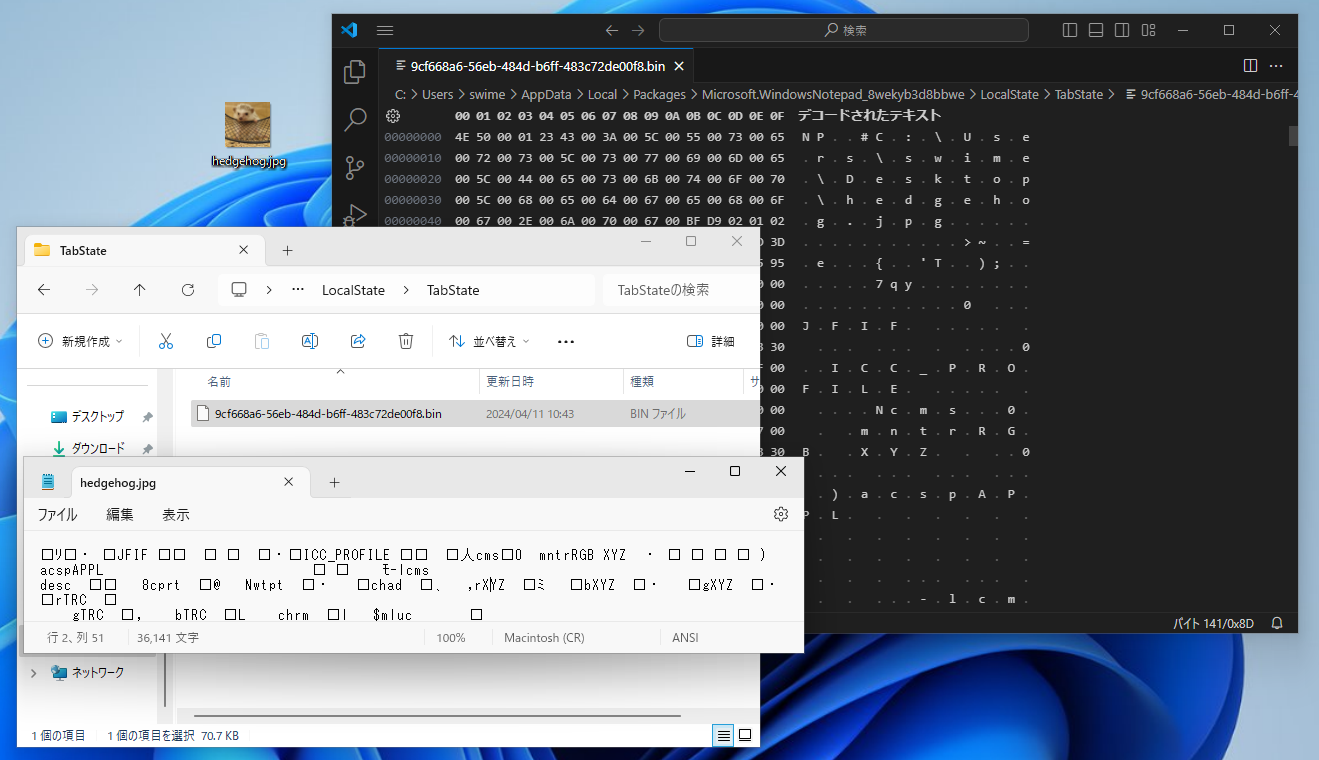The width and height of the screenshot is (1319, 760).
Task: Click 'TabState' breadcrumb in VS Code
Action: tap(1079, 94)
